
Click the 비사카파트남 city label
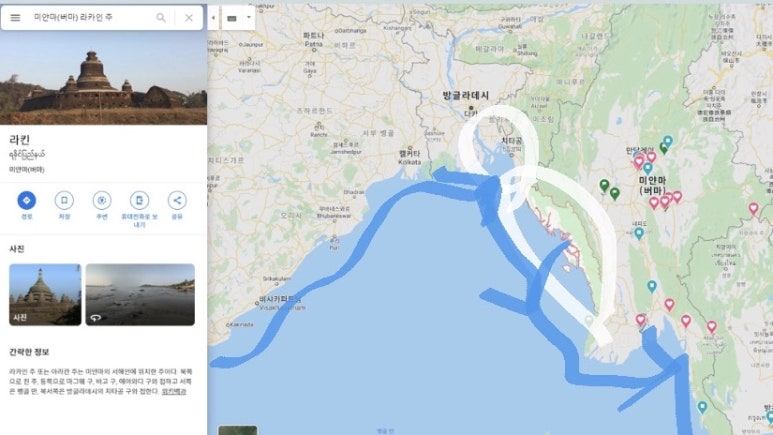coord(280,299)
